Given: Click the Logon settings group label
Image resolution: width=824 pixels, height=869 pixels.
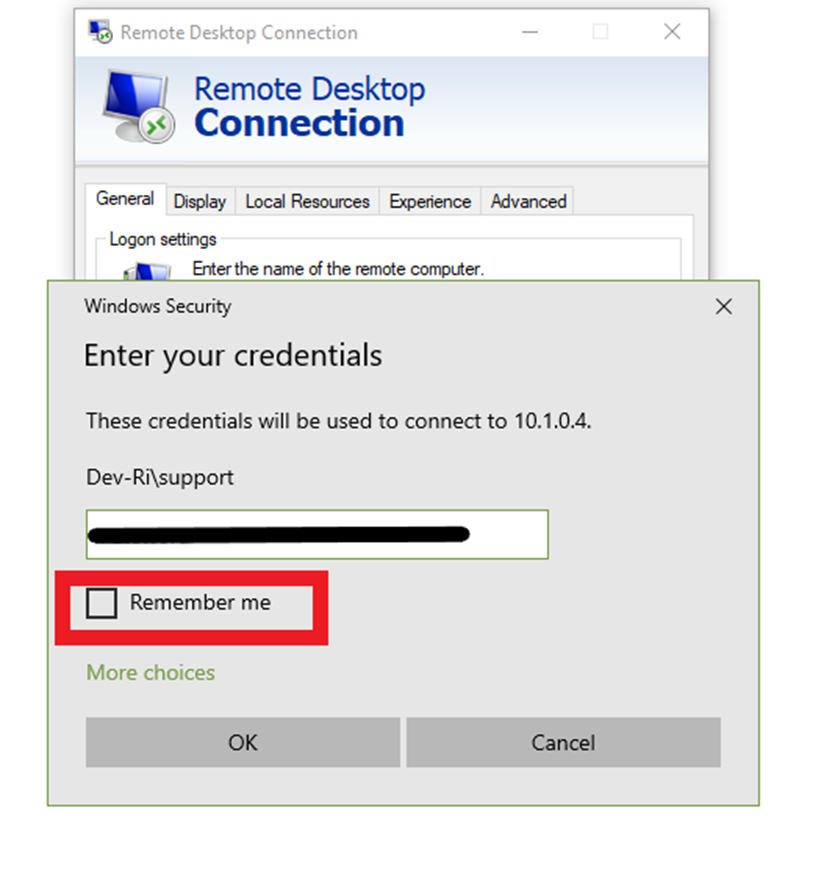Looking at the screenshot, I should [x=162, y=239].
